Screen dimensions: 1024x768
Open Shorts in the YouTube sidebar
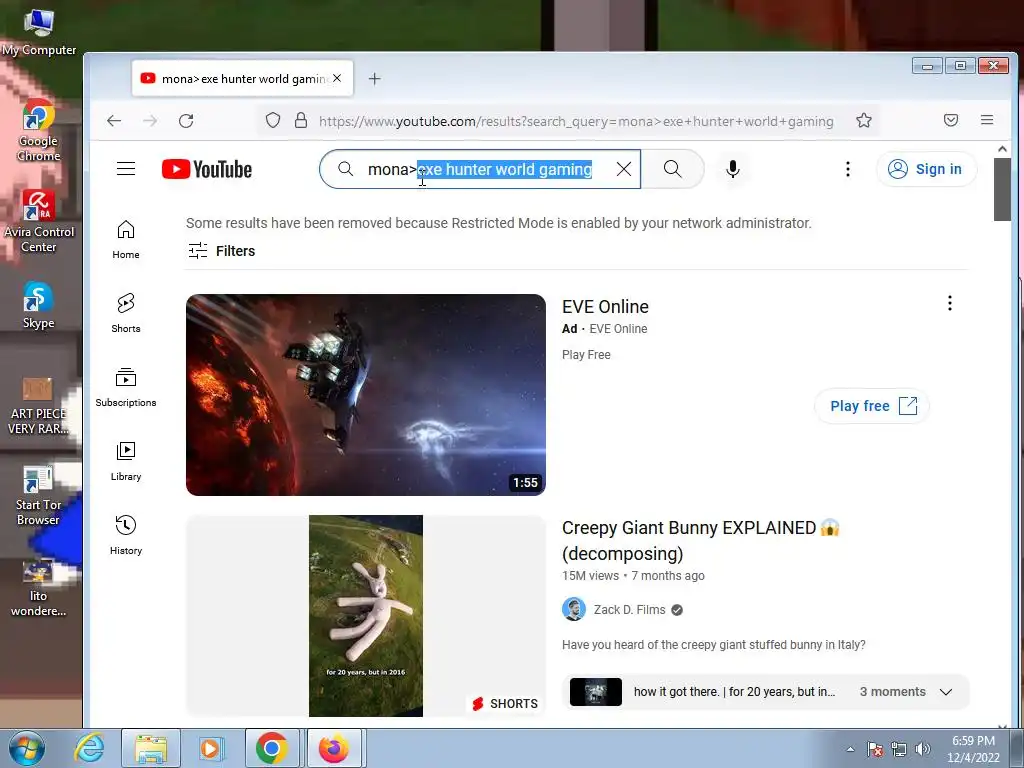pyautogui.click(x=126, y=313)
